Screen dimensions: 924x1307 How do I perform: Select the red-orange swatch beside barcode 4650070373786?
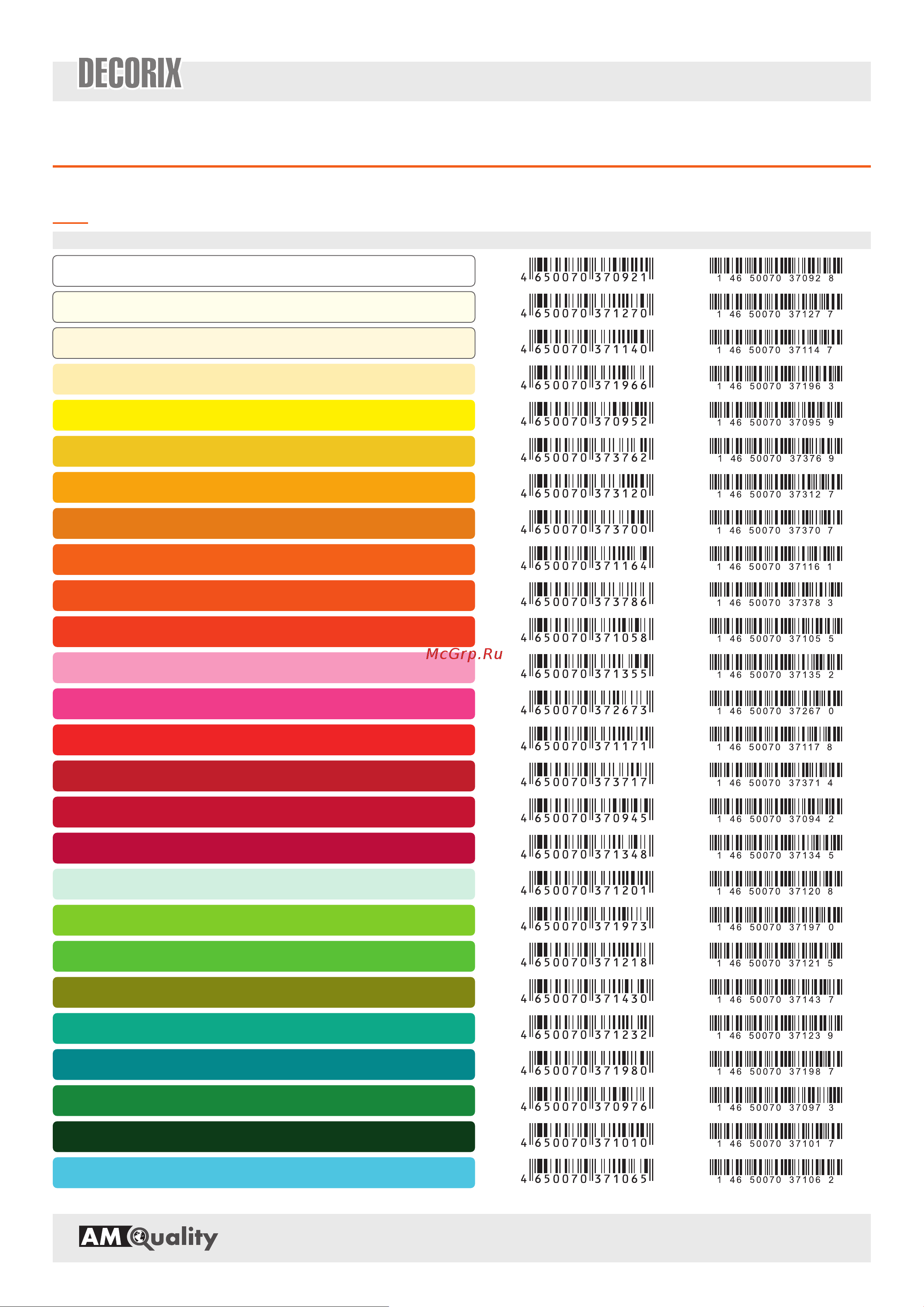(x=264, y=596)
